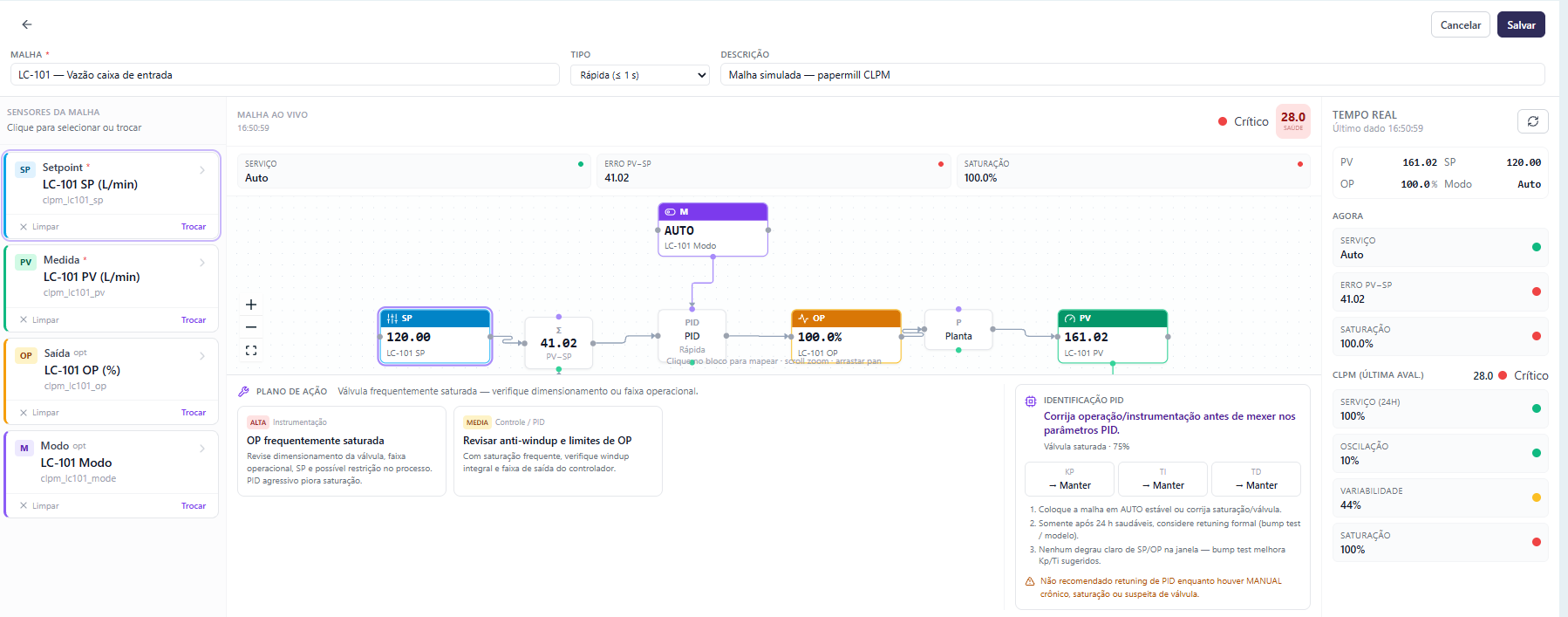Select the AUTO mode node
The image size is (1568, 617).
tap(712, 230)
